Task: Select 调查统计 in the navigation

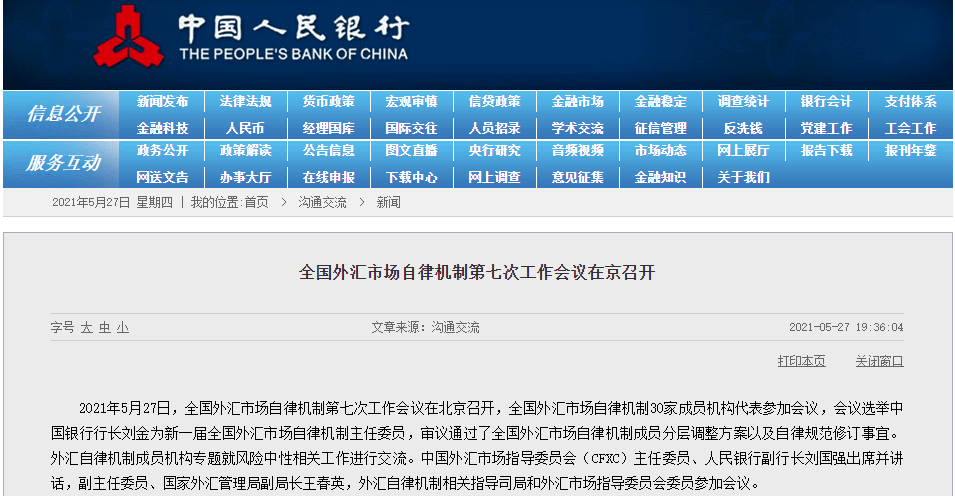Action: tap(743, 102)
